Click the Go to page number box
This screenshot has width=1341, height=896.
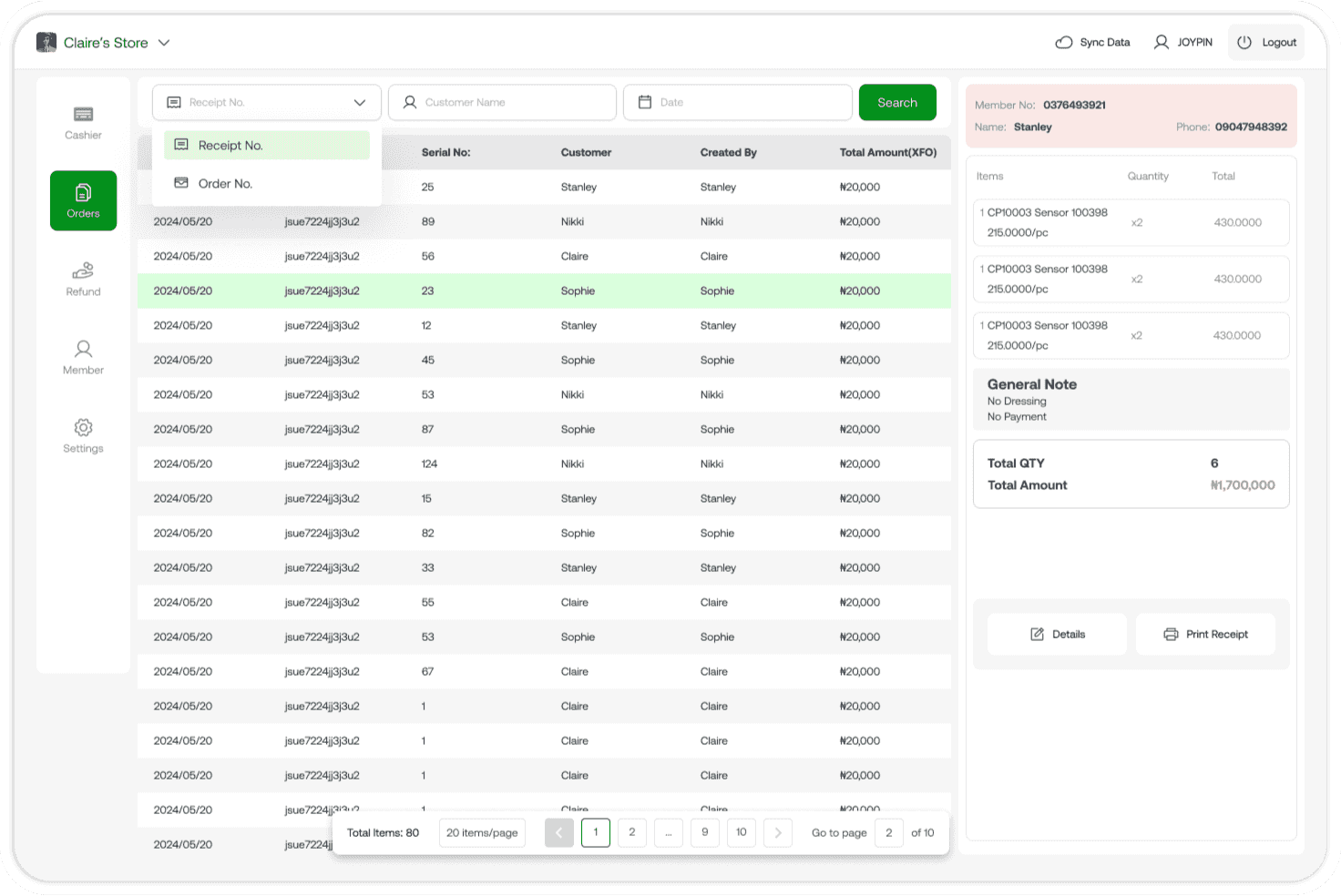(889, 832)
